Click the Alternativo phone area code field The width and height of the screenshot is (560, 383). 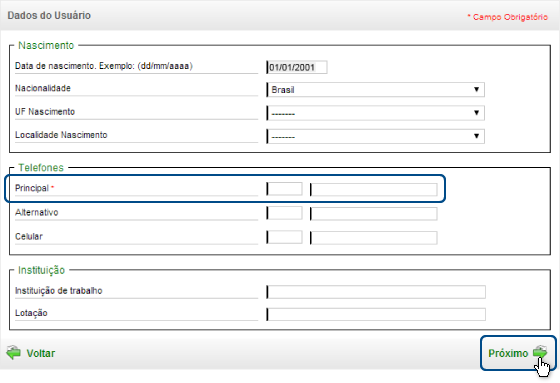point(284,213)
